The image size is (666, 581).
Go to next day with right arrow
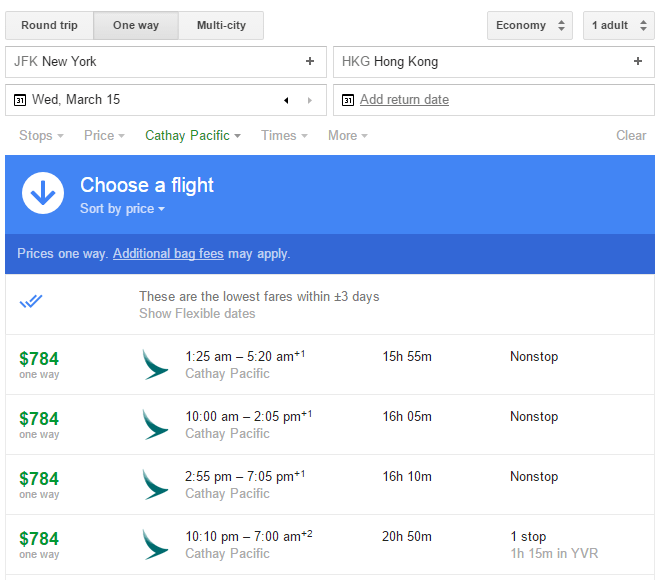coord(310,100)
